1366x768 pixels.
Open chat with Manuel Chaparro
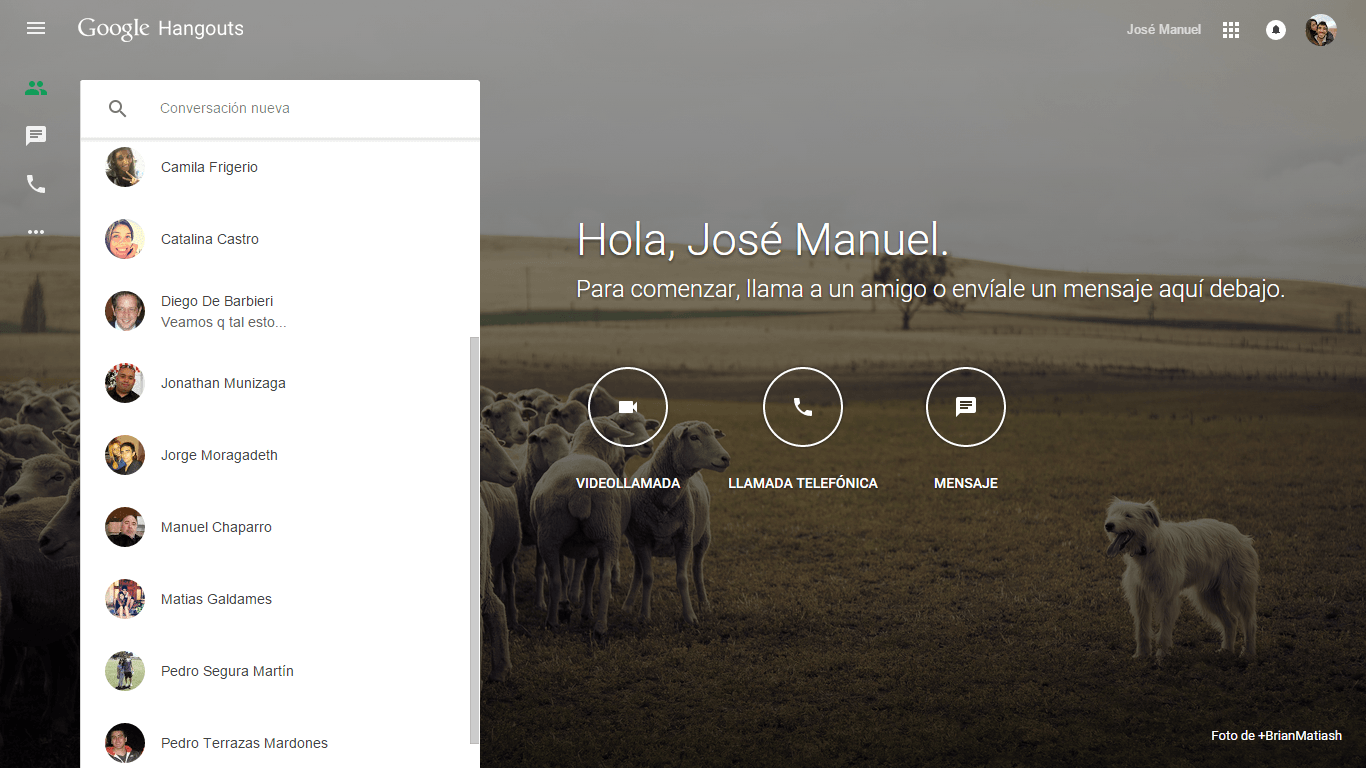(280, 527)
